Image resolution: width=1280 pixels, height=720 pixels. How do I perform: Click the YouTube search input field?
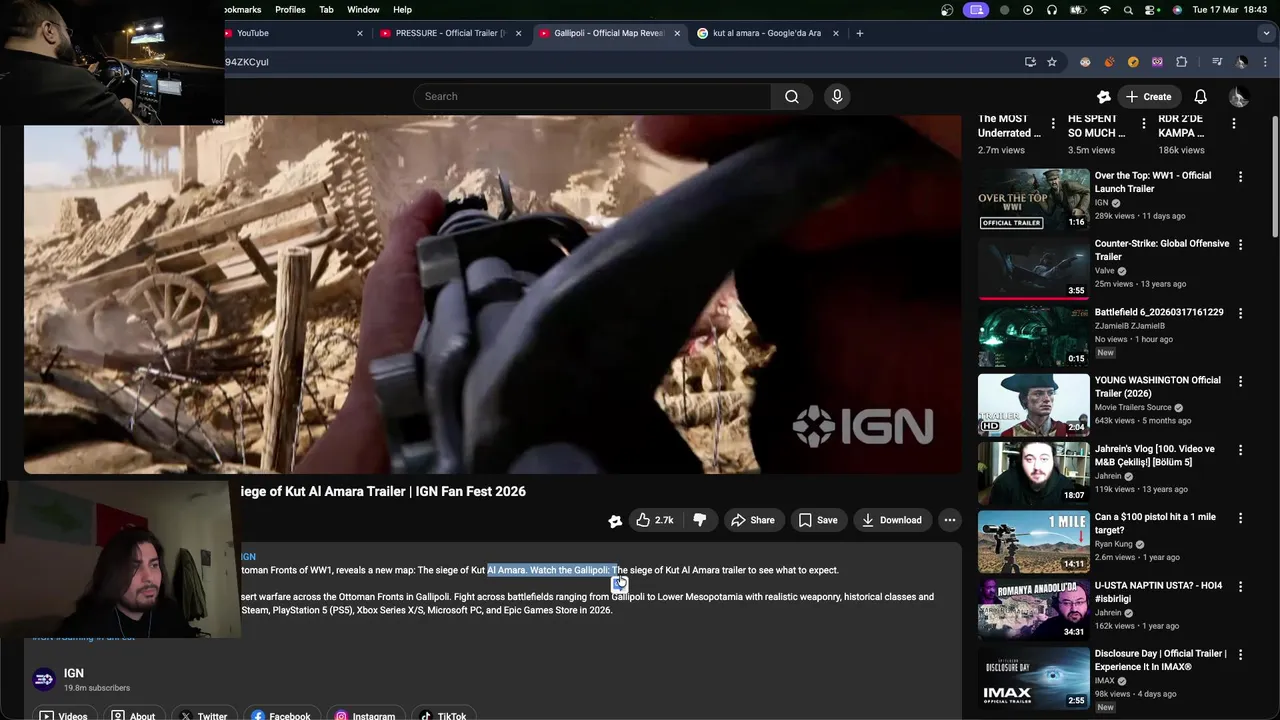[592, 96]
